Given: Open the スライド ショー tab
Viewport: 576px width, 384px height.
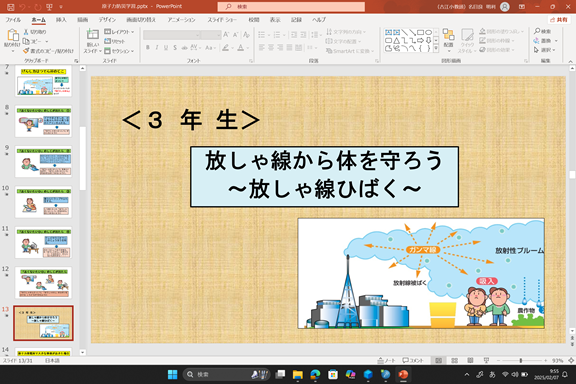Looking at the screenshot, I should click(222, 19).
